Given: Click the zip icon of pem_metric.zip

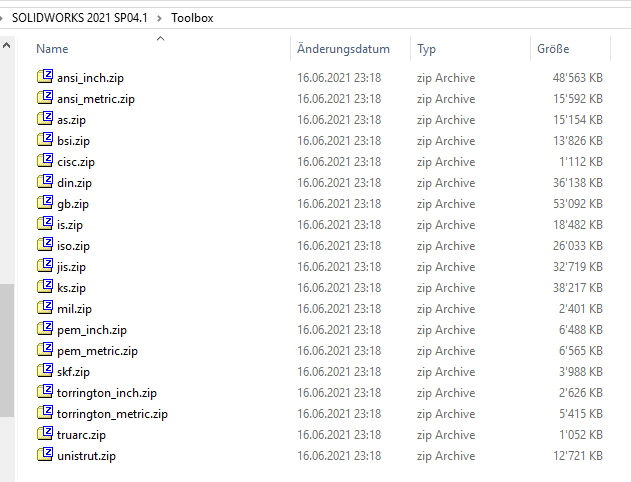Looking at the screenshot, I should (x=45, y=349).
